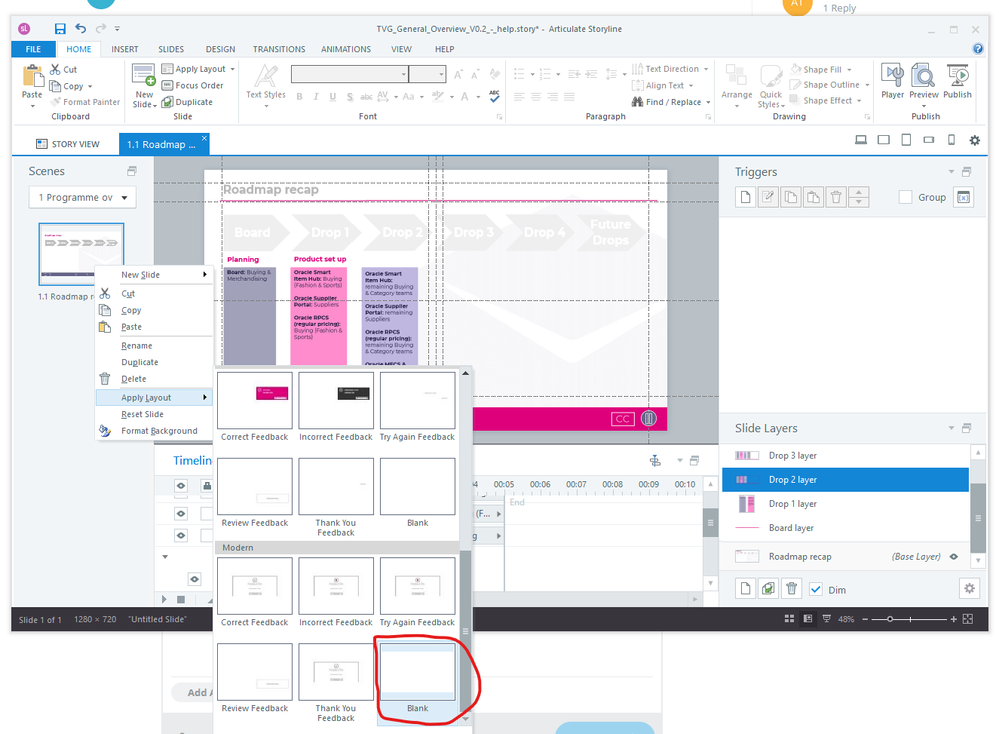
Task: Click the zoom slider in status bar
Action: coord(890,620)
